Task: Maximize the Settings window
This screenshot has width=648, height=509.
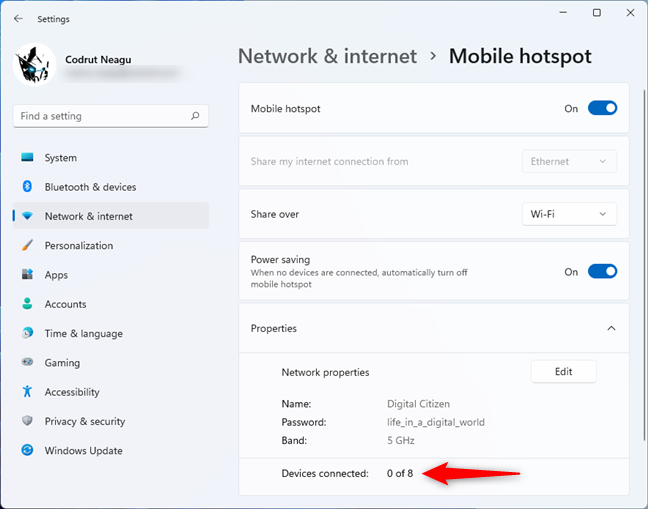Action: tap(596, 13)
